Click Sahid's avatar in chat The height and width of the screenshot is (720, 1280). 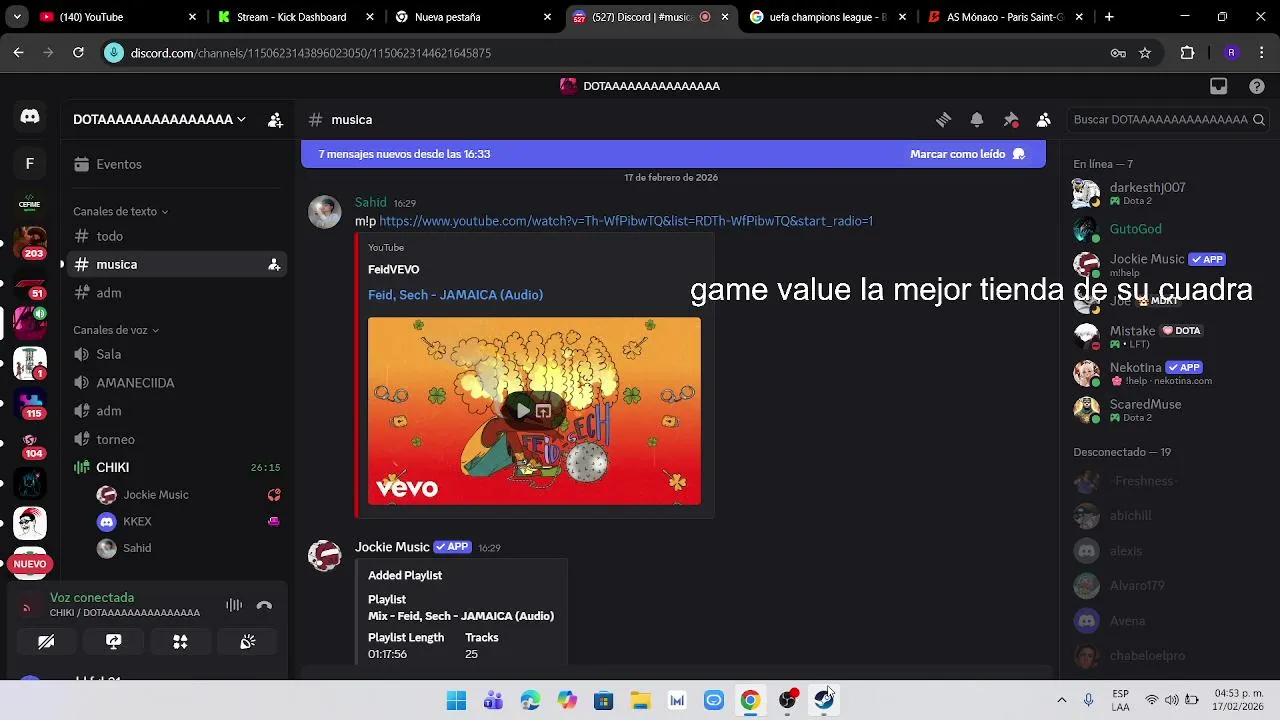pos(324,212)
